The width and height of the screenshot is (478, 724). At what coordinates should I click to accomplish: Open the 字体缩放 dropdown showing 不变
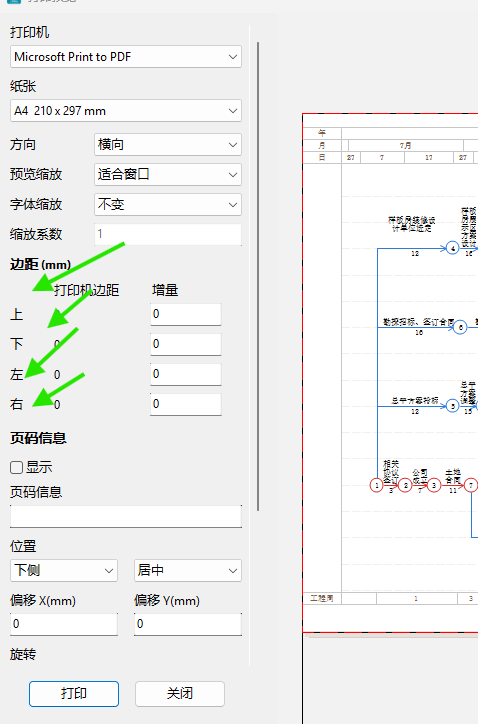click(x=168, y=205)
